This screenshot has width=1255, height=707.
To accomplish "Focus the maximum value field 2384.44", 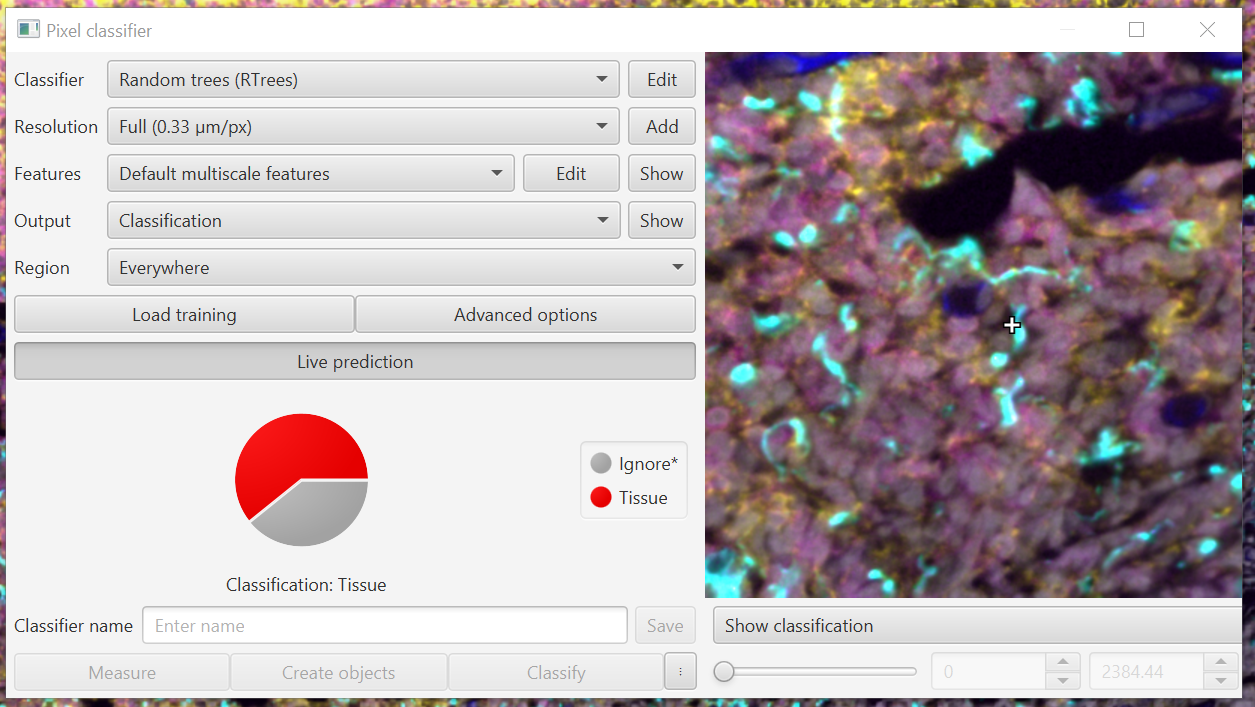I will [1146, 673].
